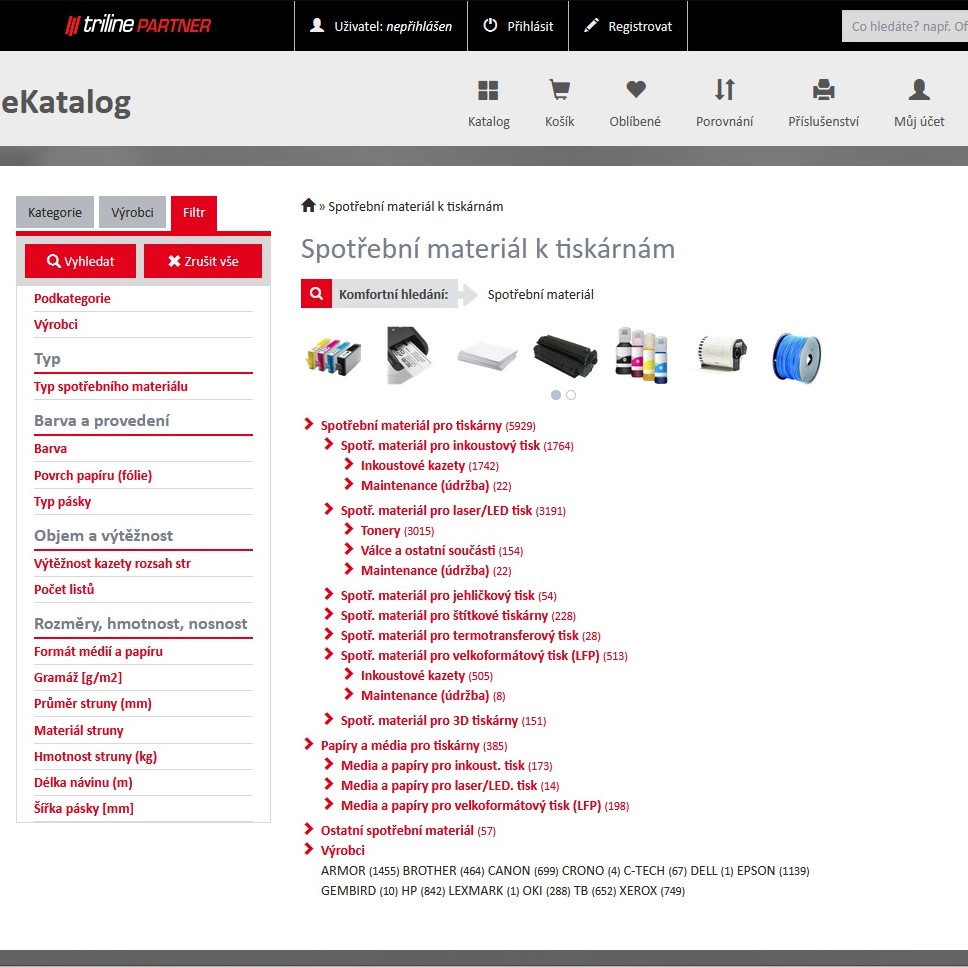Image resolution: width=968 pixels, height=968 pixels.
Task: Click the red Komfortní hledání search icon
Action: [316, 294]
